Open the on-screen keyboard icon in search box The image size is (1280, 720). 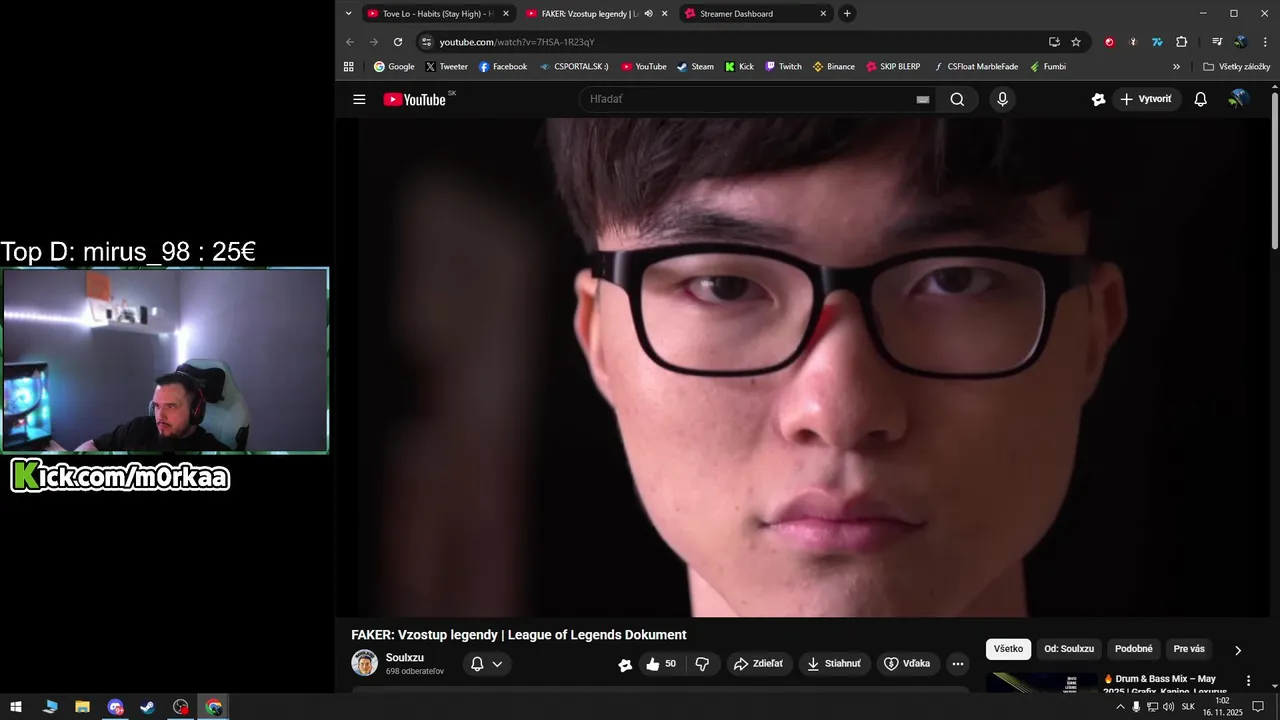point(923,99)
